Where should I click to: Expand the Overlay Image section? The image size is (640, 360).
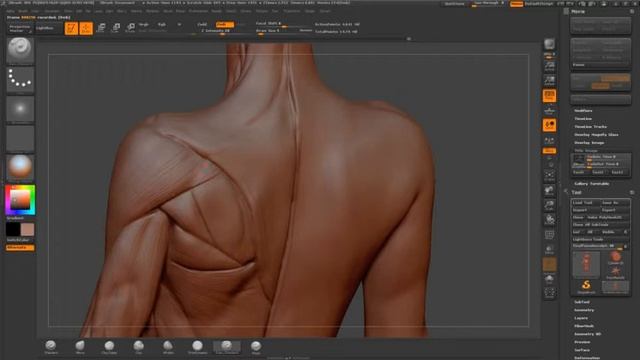pyautogui.click(x=589, y=143)
